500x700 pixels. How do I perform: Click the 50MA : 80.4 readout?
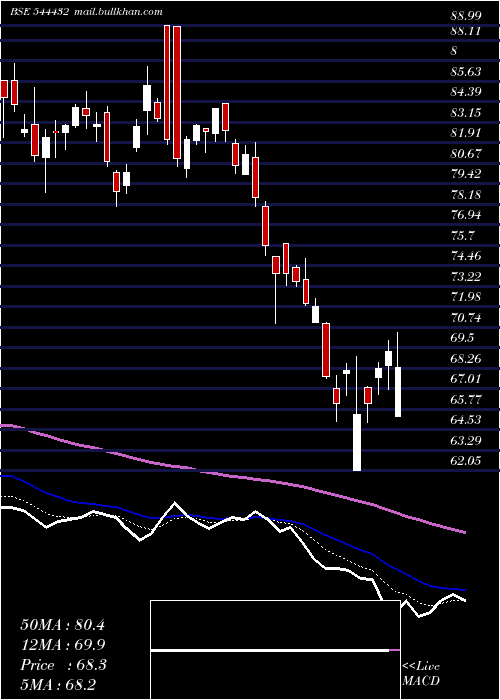tap(62, 625)
